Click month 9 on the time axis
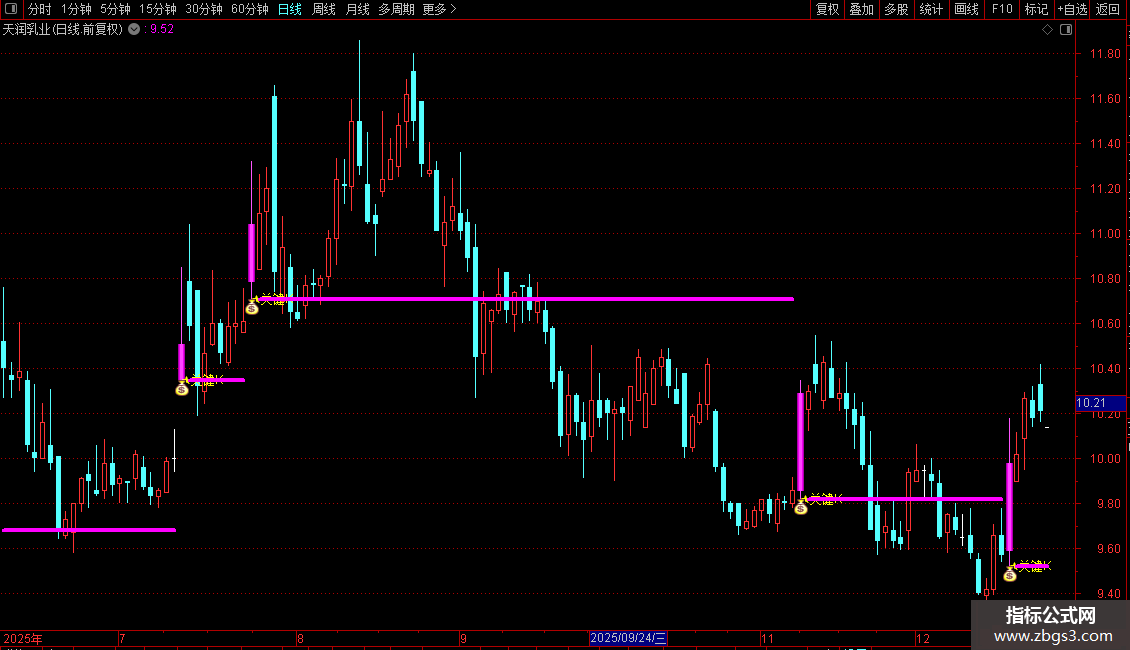The height and width of the screenshot is (650, 1130). tap(463, 638)
